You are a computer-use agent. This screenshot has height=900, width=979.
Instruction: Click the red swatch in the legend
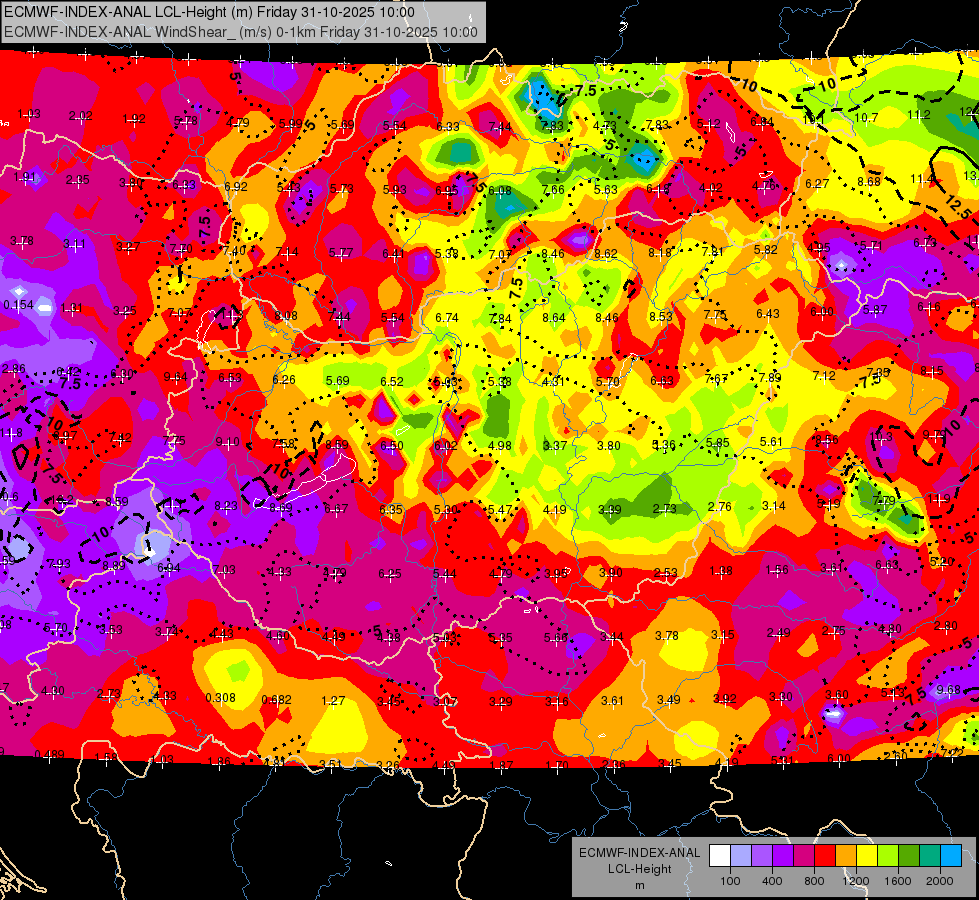825,856
